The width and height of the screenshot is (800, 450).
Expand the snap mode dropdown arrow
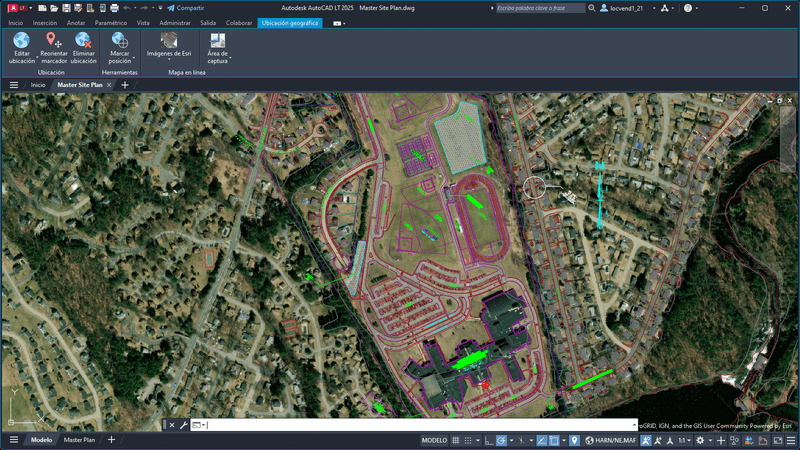[478, 440]
